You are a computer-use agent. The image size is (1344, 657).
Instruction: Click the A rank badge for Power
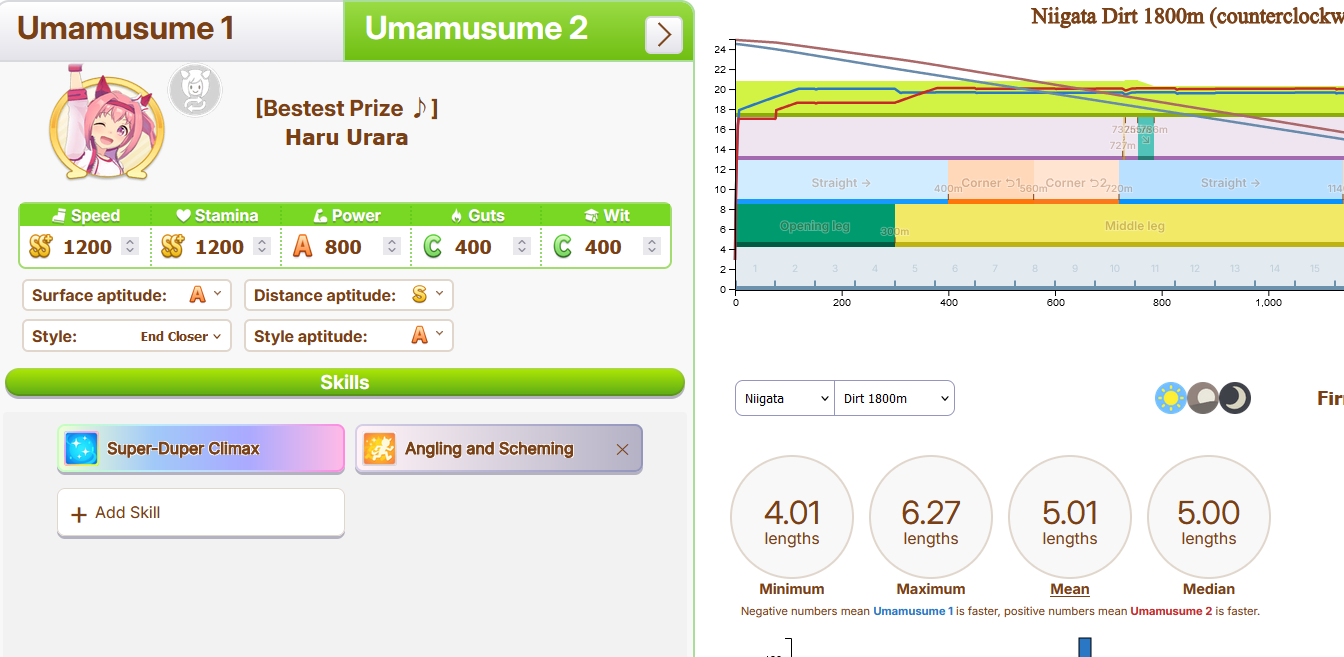pyautogui.click(x=302, y=246)
